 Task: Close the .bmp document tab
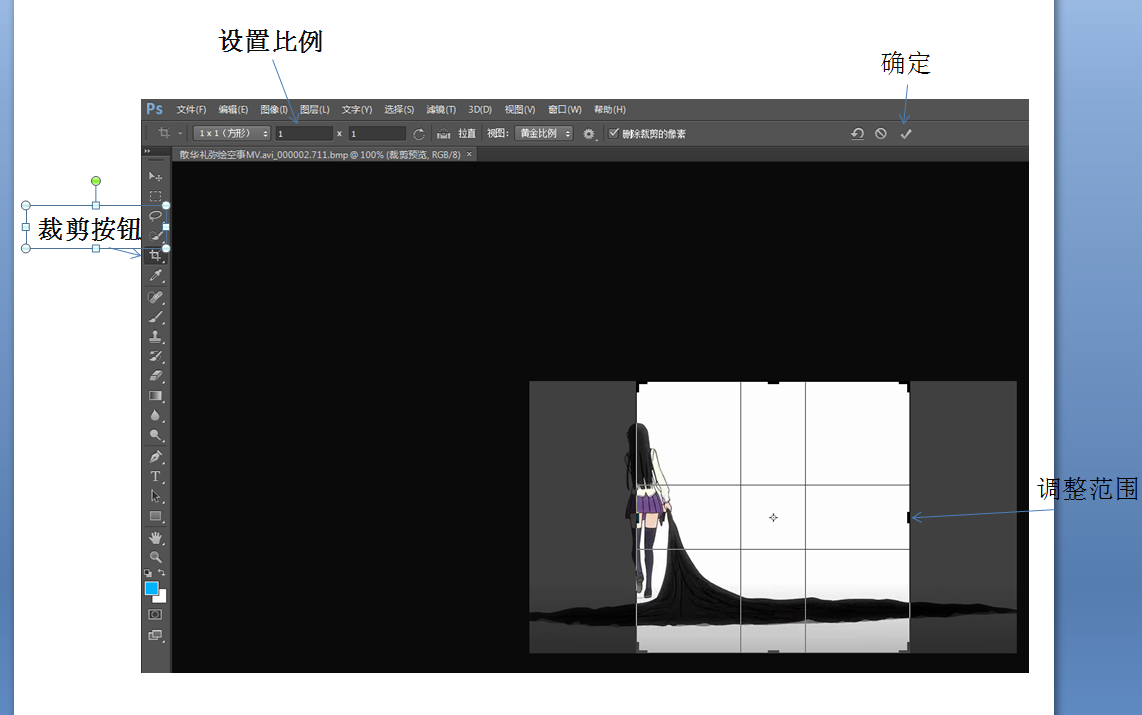click(x=469, y=154)
